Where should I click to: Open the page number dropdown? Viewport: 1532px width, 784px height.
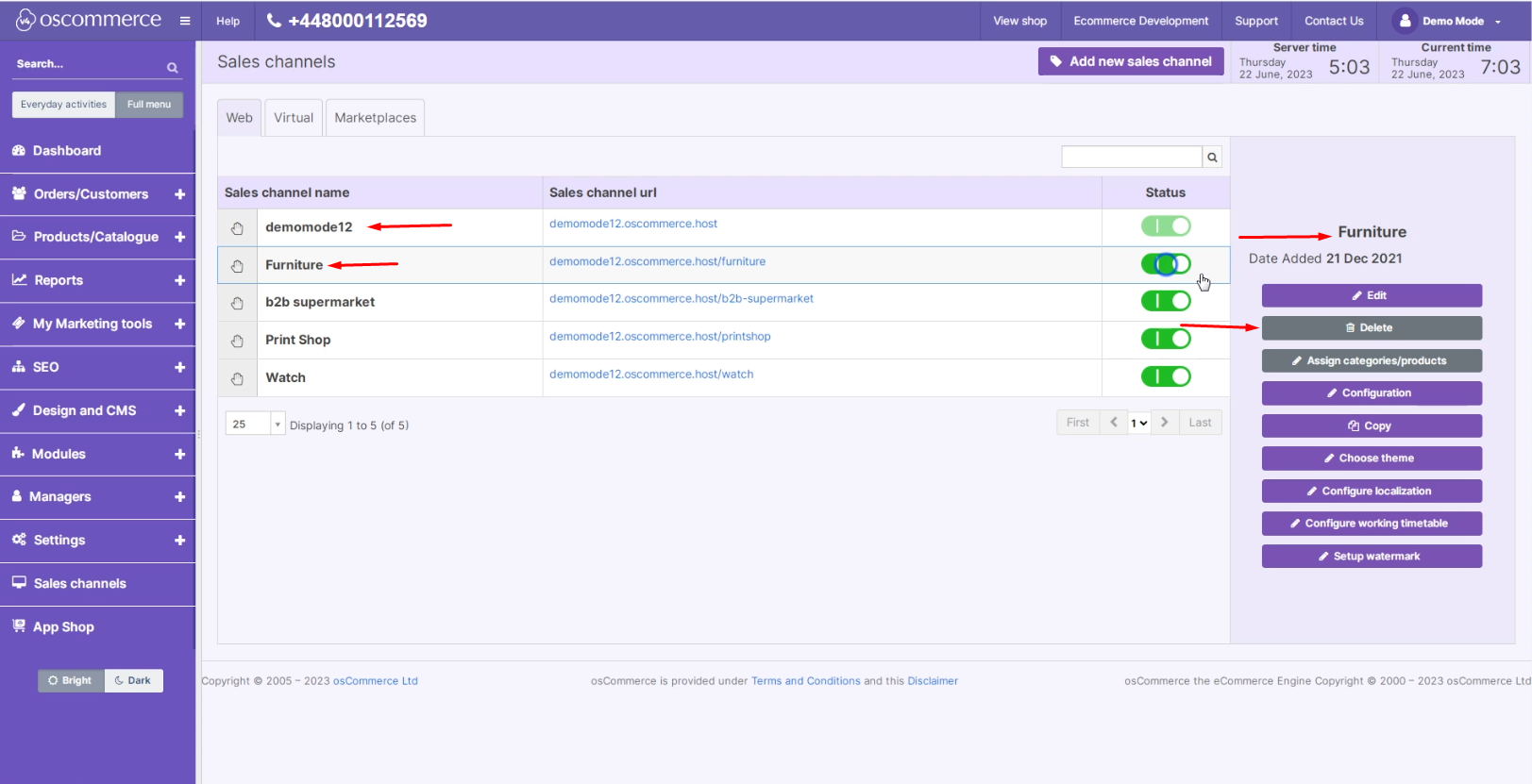click(x=1139, y=423)
